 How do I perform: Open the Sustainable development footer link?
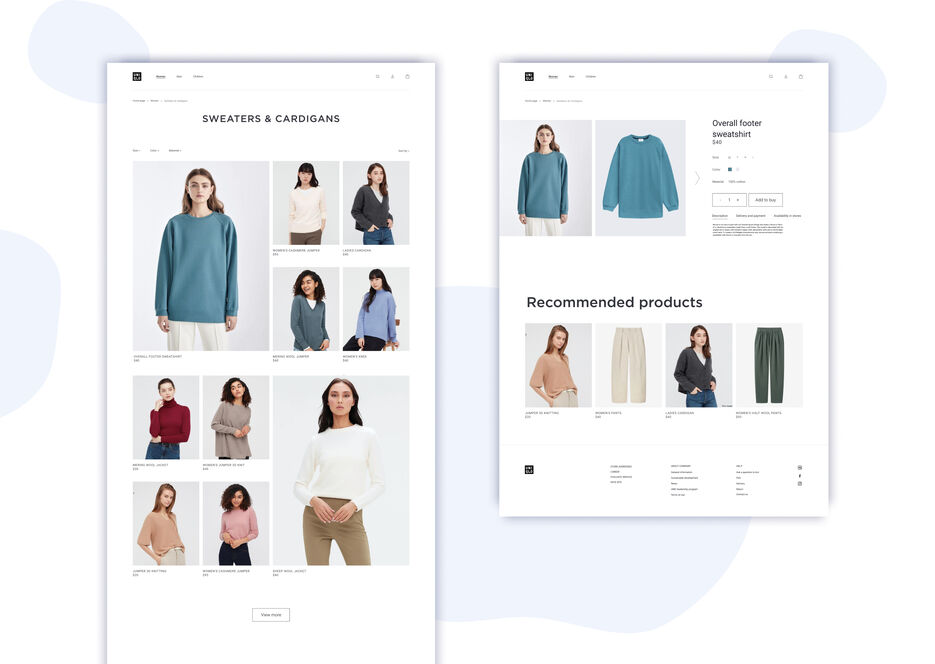[x=684, y=477]
